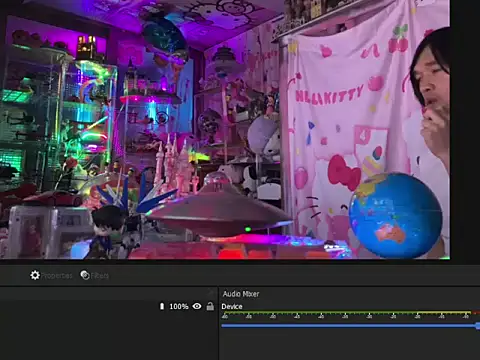This screenshot has height=360, width=480.
Task: Open source Properties via the gear icon
Action: point(35,275)
